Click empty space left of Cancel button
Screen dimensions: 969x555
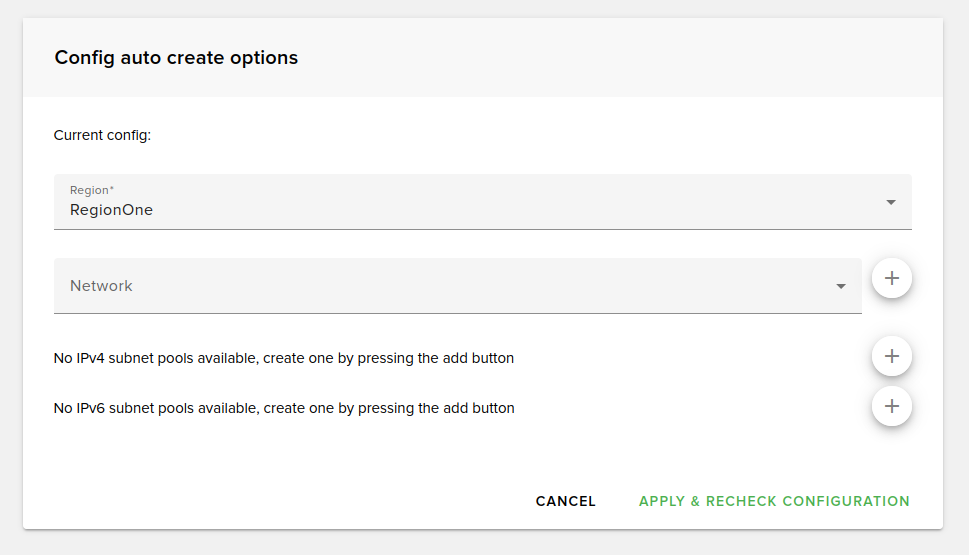[300, 501]
